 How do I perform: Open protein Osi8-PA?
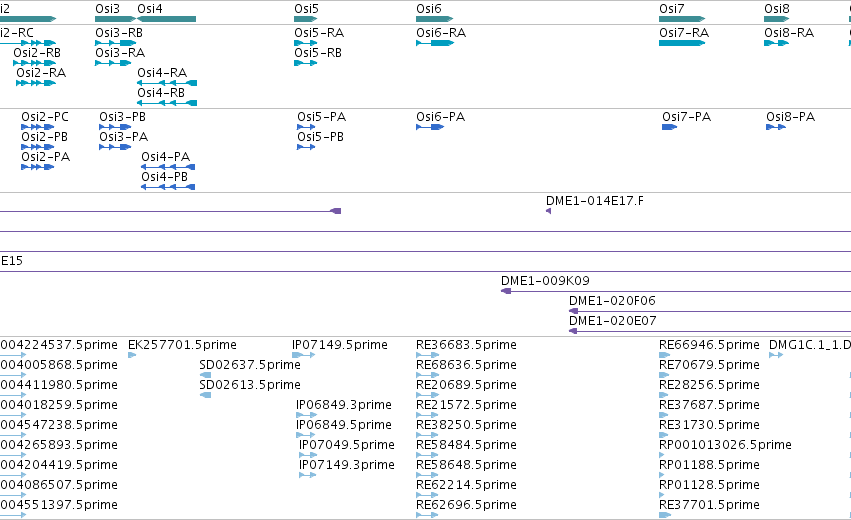coord(791,117)
